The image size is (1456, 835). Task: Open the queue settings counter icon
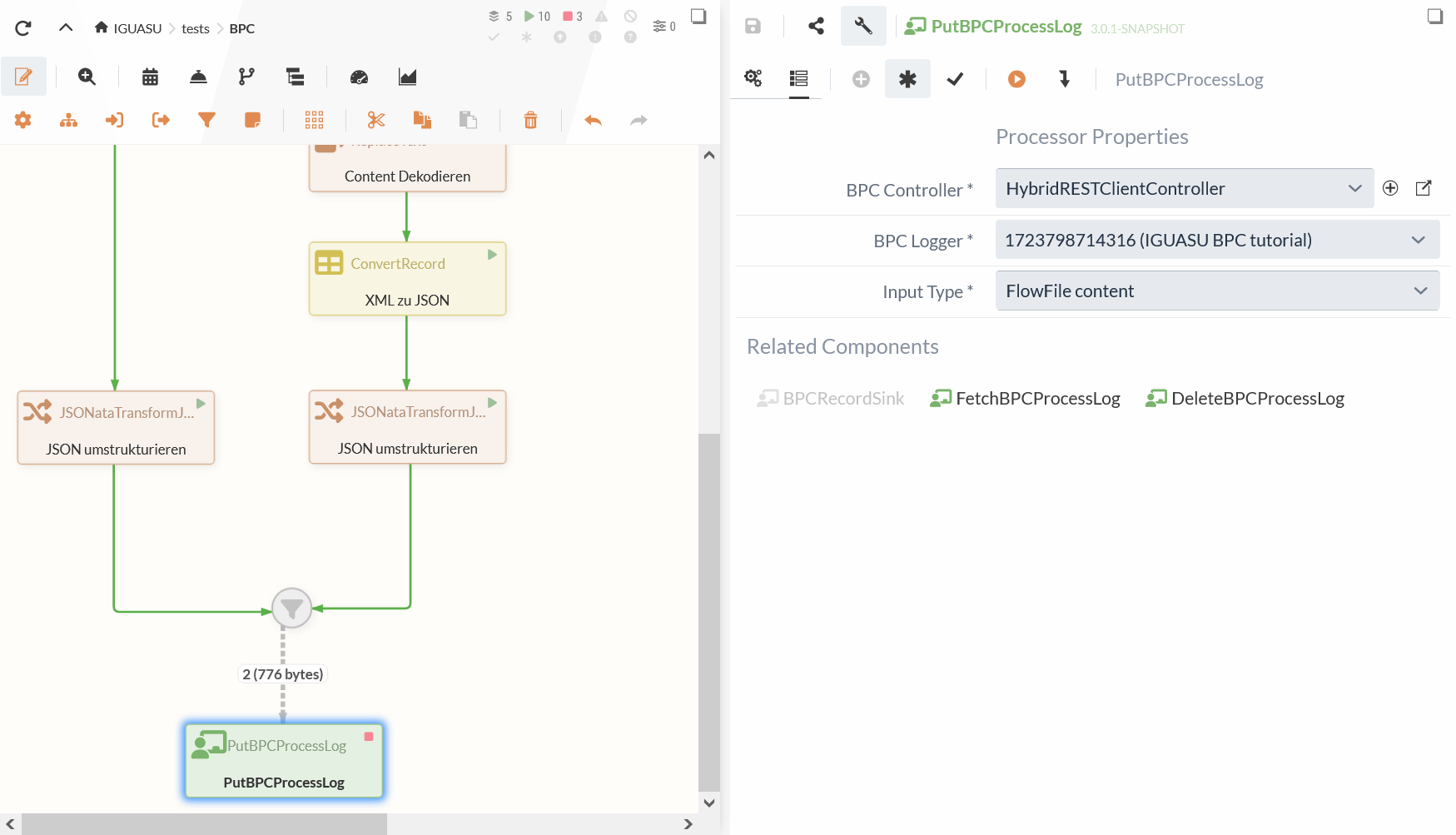coord(663,27)
